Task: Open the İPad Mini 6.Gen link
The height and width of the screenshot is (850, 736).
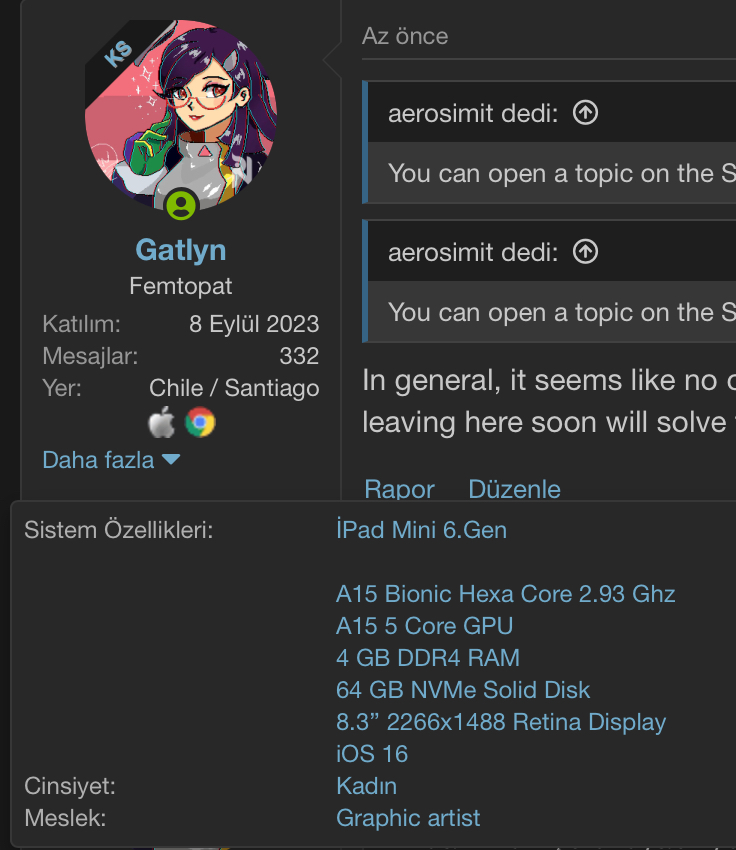Action: click(x=421, y=530)
